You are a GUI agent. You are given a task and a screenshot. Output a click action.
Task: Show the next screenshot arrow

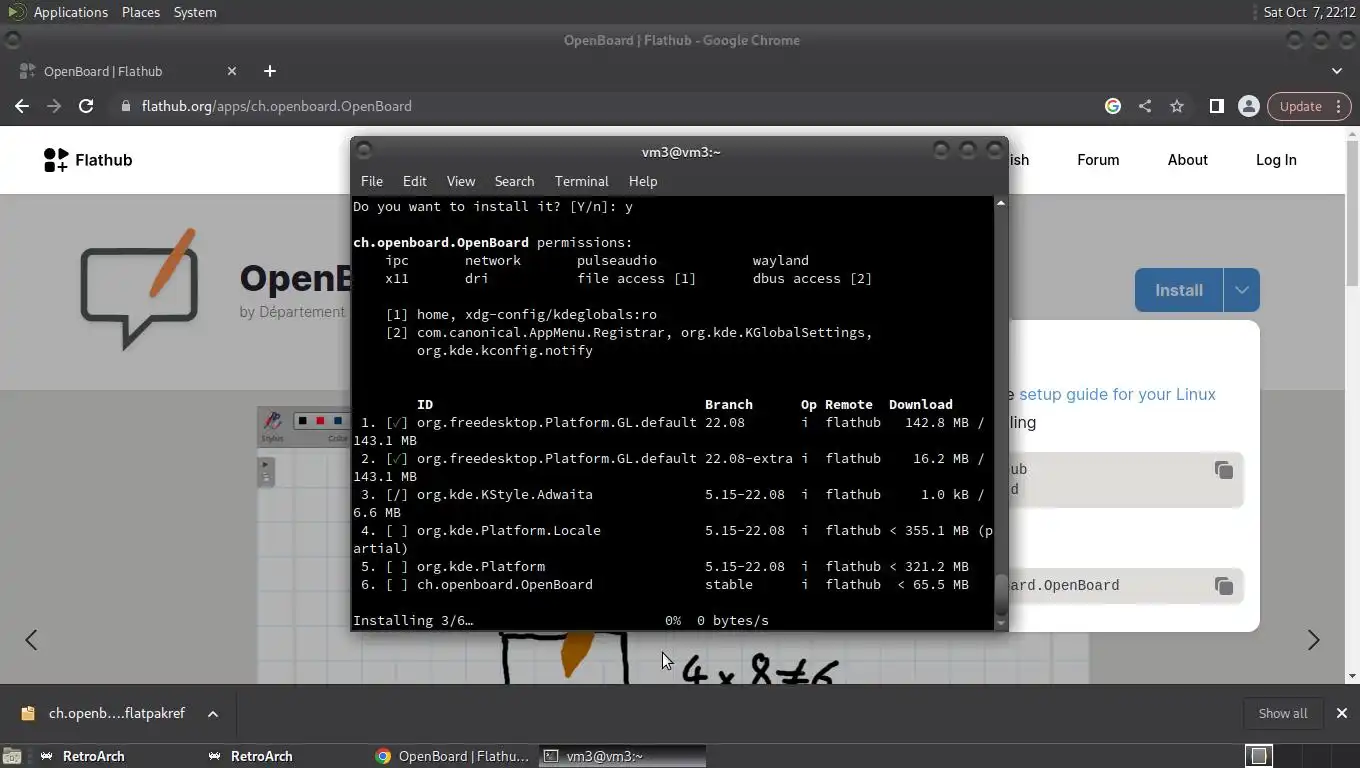pos(1313,640)
